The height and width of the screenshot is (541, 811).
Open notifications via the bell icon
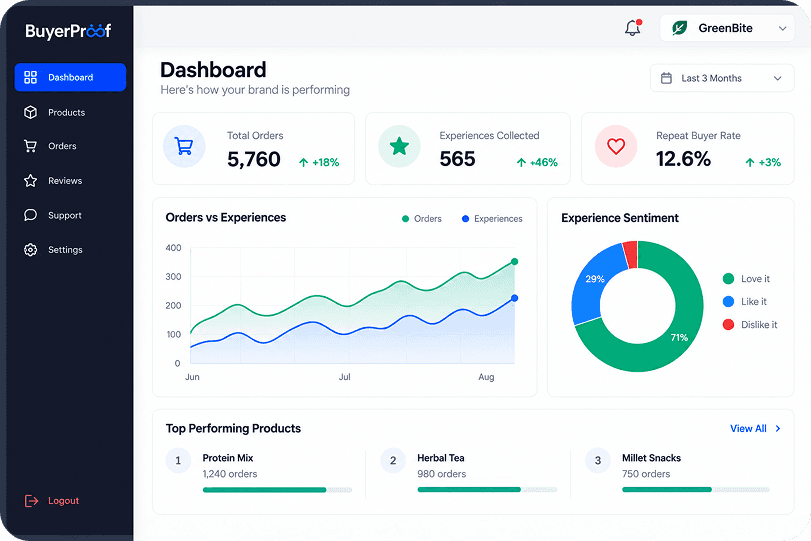pos(633,28)
